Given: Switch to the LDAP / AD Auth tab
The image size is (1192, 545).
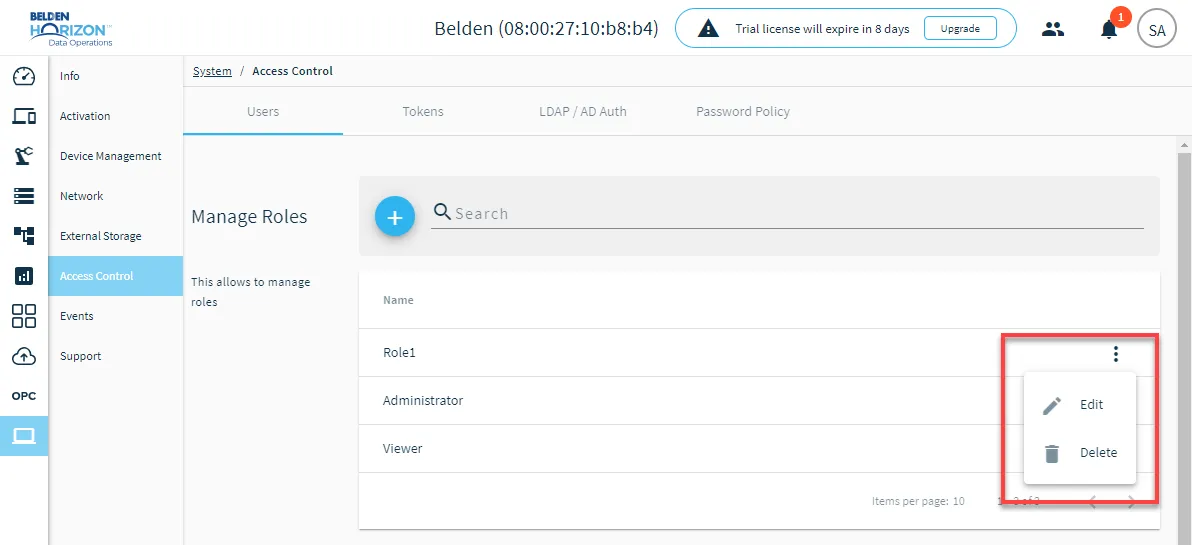Looking at the screenshot, I should (582, 112).
